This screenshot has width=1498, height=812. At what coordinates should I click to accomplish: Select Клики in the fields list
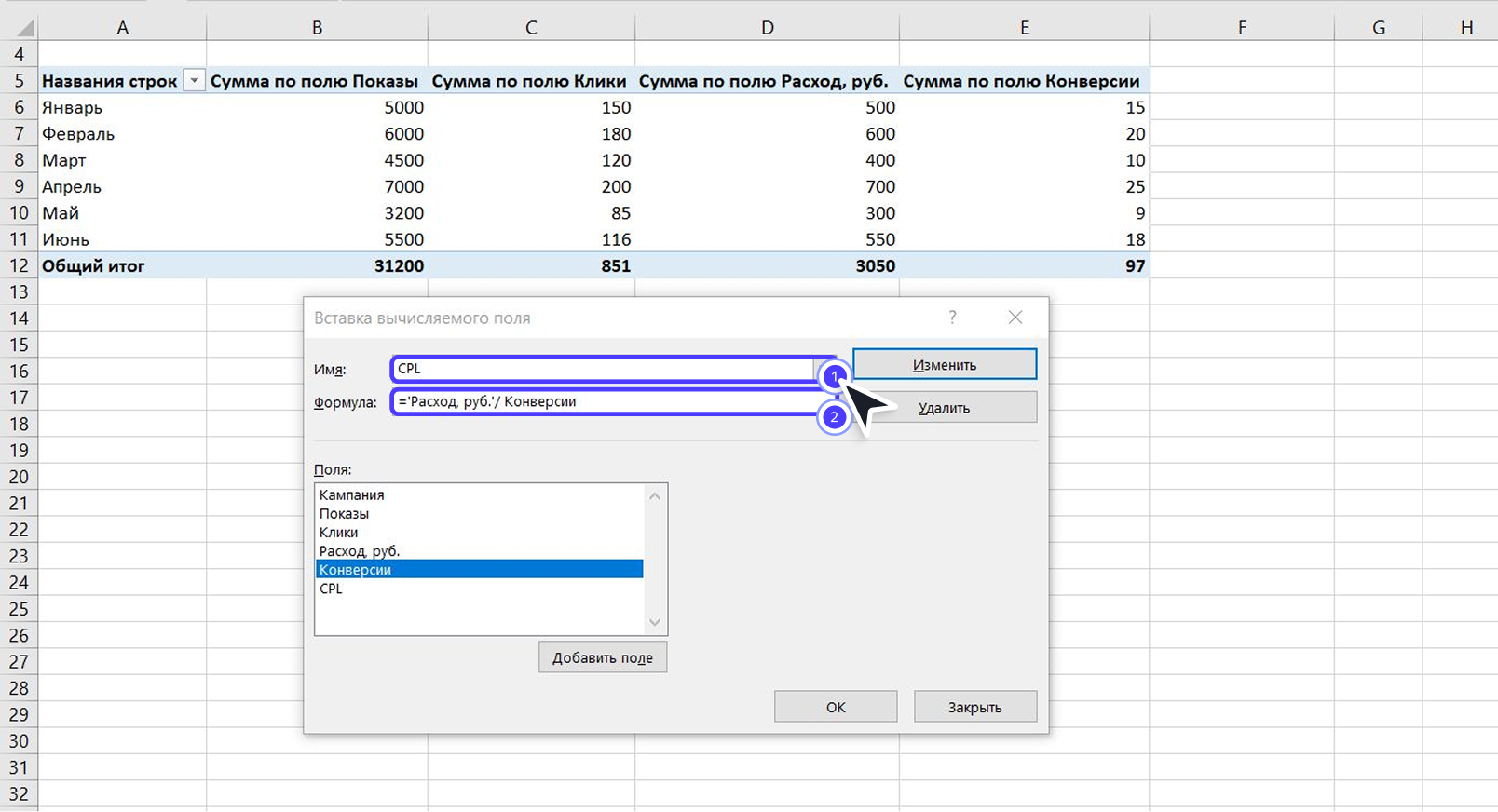click(x=480, y=532)
